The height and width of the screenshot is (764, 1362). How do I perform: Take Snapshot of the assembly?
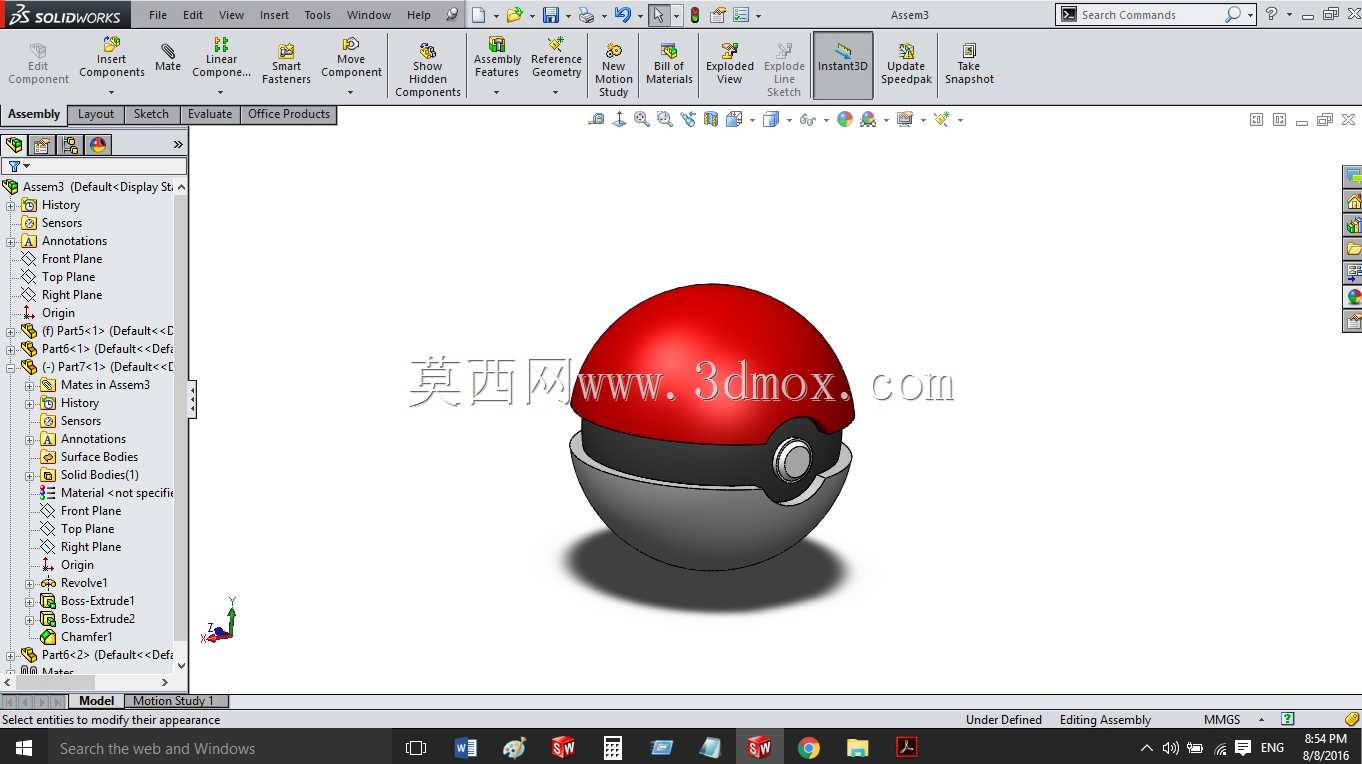point(969,64)
